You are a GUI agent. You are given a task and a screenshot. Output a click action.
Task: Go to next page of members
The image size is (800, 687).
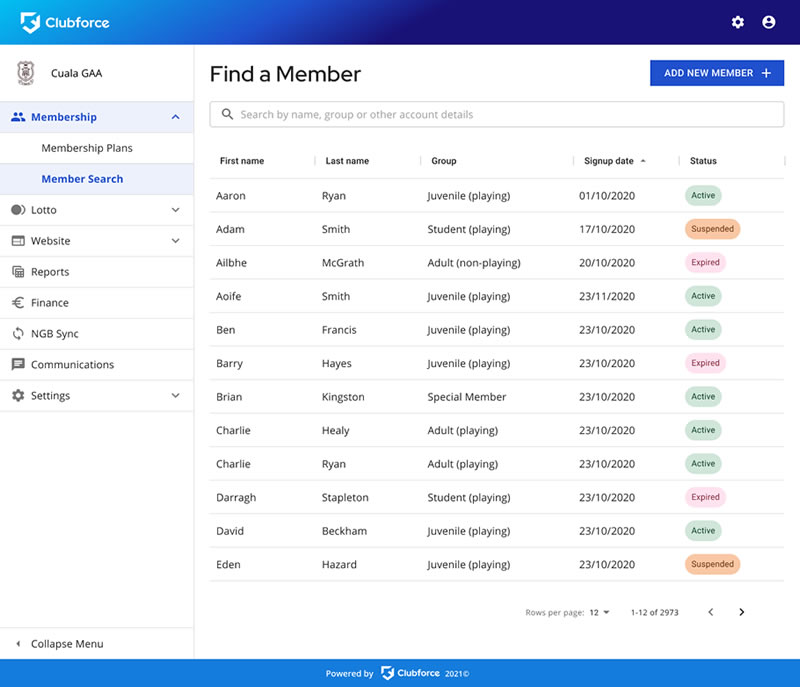(x=741, y=612)
